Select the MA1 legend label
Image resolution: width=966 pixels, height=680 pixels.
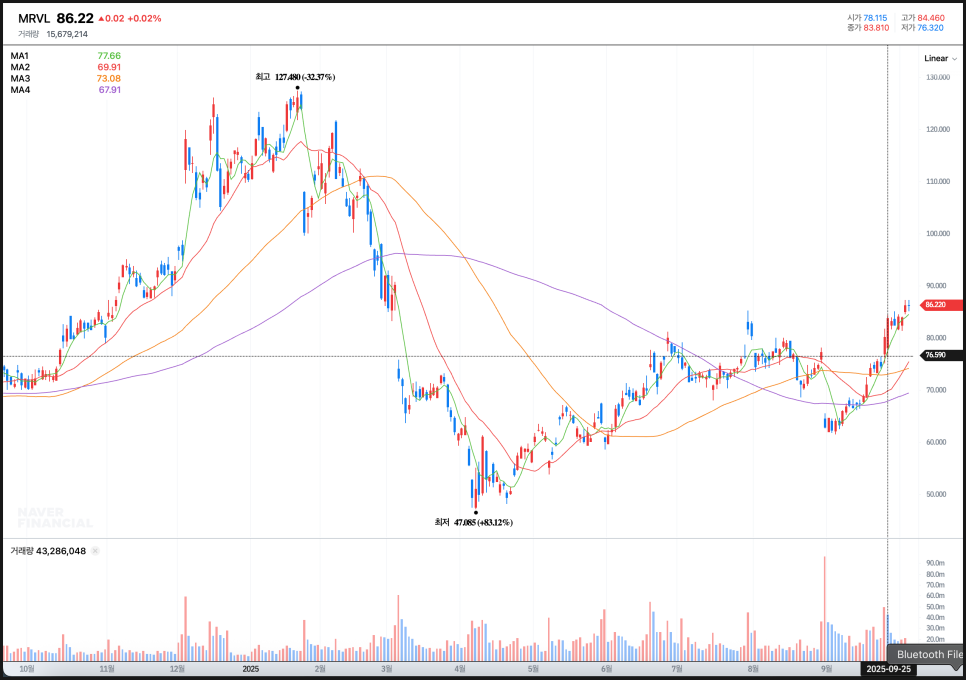(20, 56)
